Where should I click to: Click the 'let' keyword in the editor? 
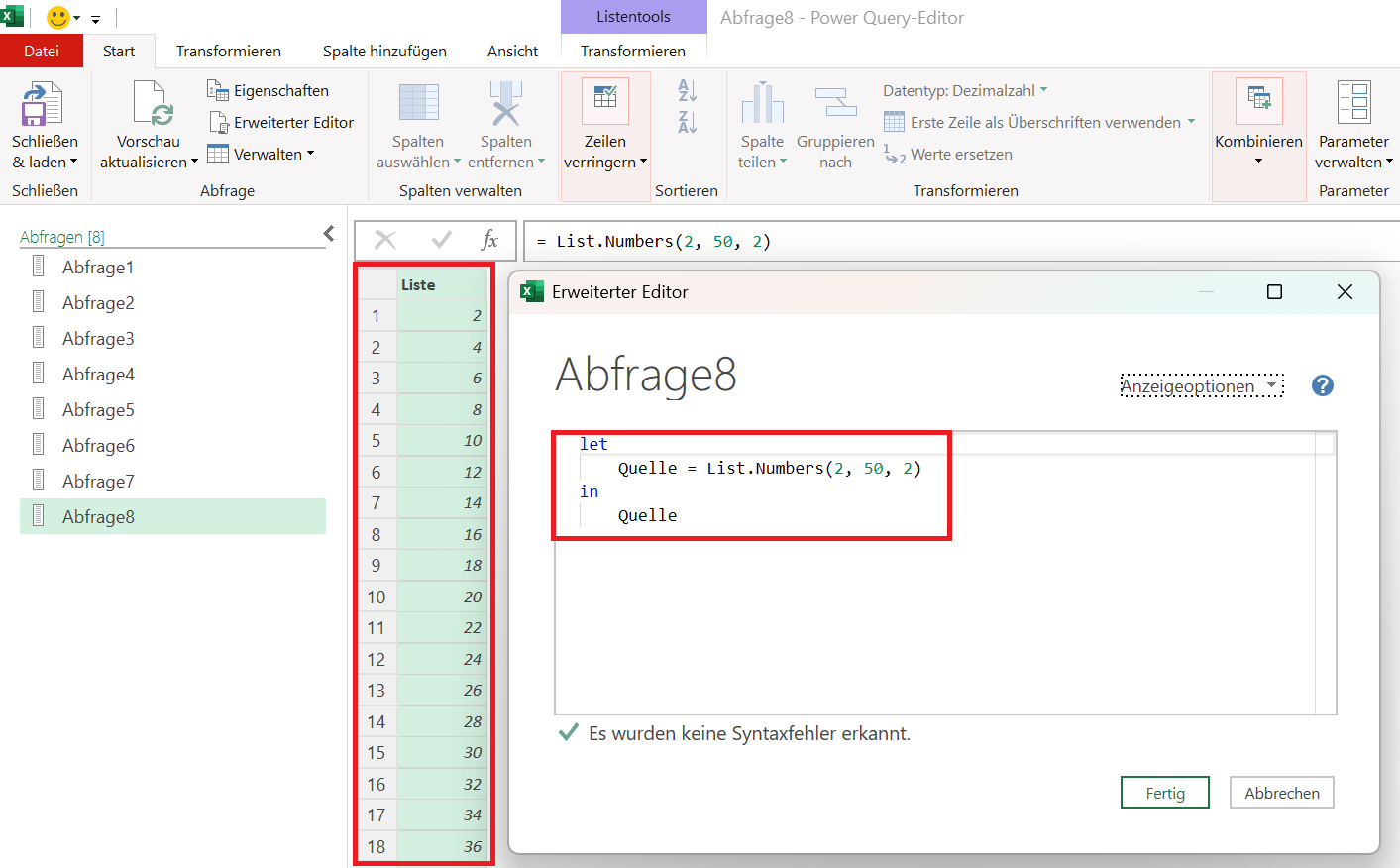point(593,444)
